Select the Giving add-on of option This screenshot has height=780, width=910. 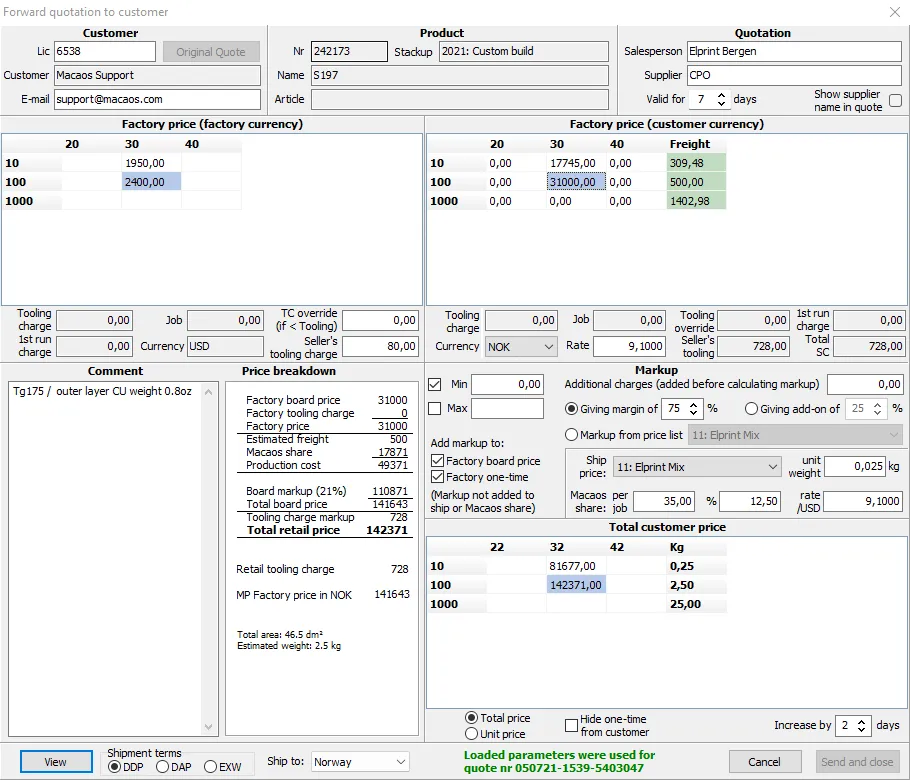[x=750, y=409]
